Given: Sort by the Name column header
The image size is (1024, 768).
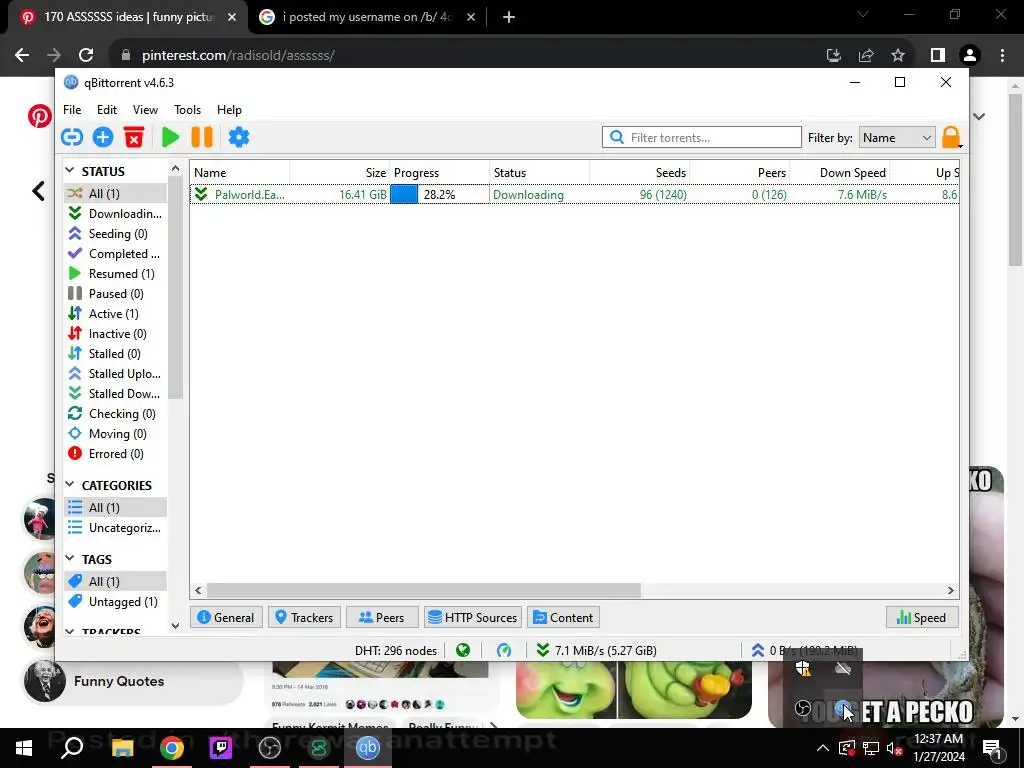Looking at the screenshot, I should [x=240, y=172].
